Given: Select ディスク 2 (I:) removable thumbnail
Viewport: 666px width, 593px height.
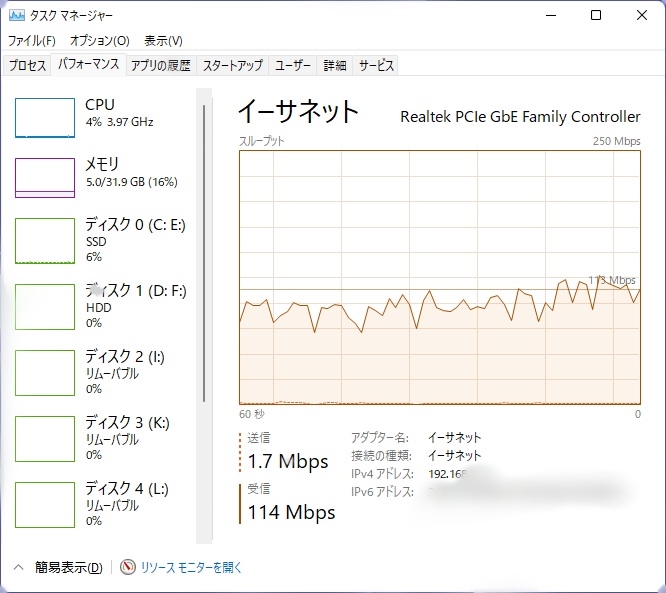Looking at the screenshot, I should (x=45, y=373).
